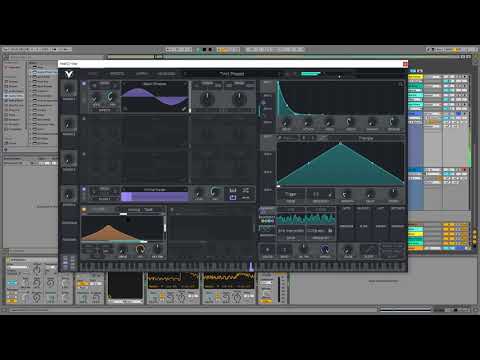
Task: Select the LFO 1 tab
Action: 268,143
